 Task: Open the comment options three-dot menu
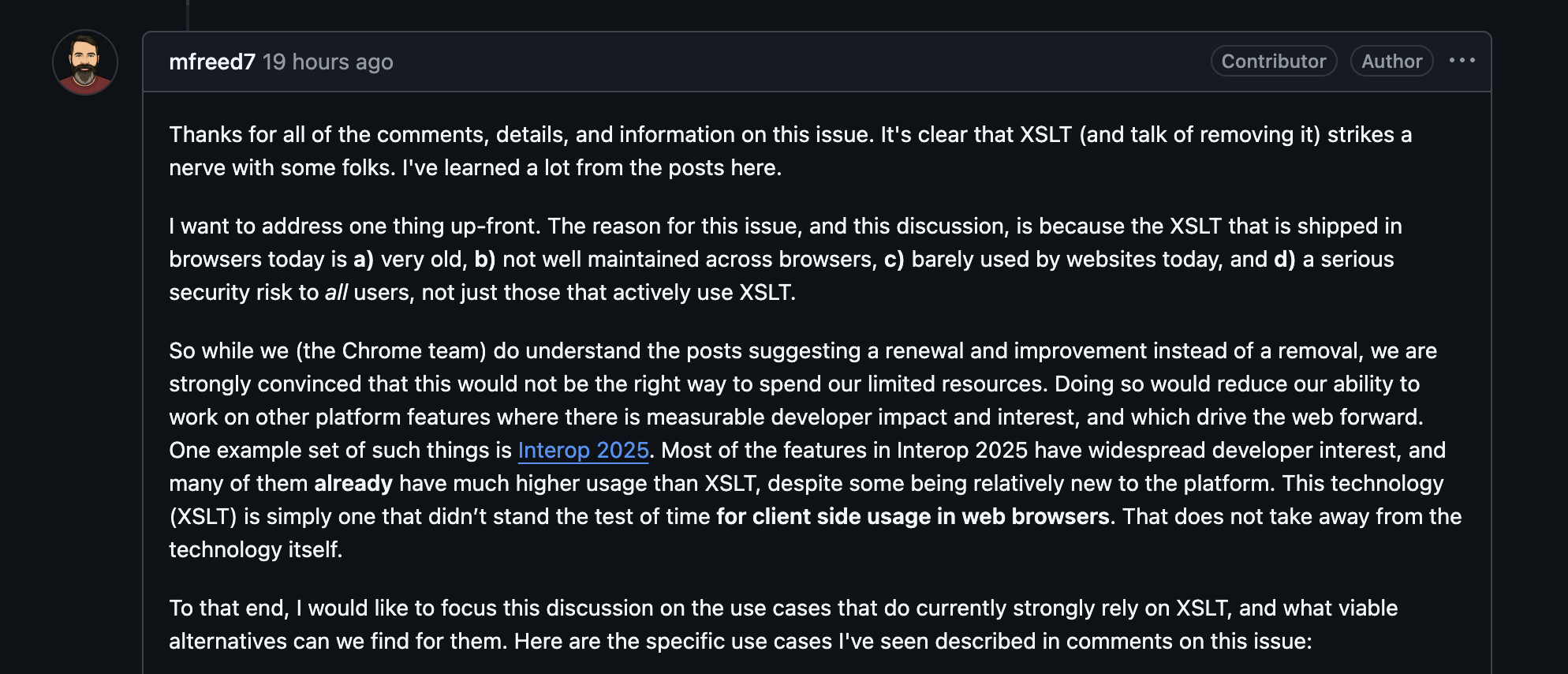[x=1462, y=61]
